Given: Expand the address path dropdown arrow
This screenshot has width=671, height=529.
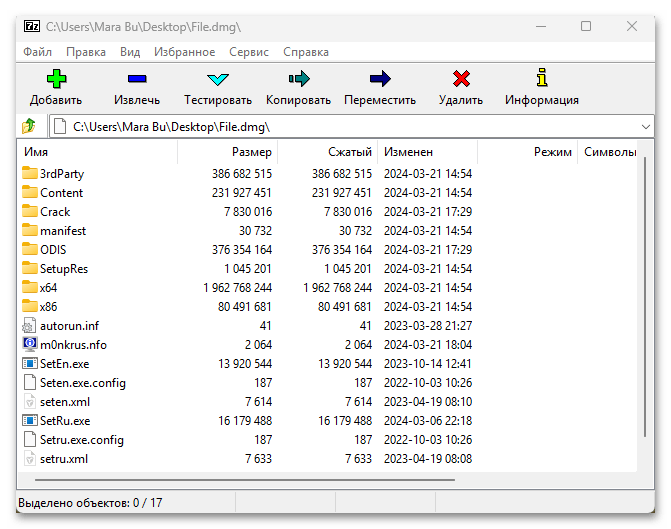Looking at the screenshot, I should [645, 127].
